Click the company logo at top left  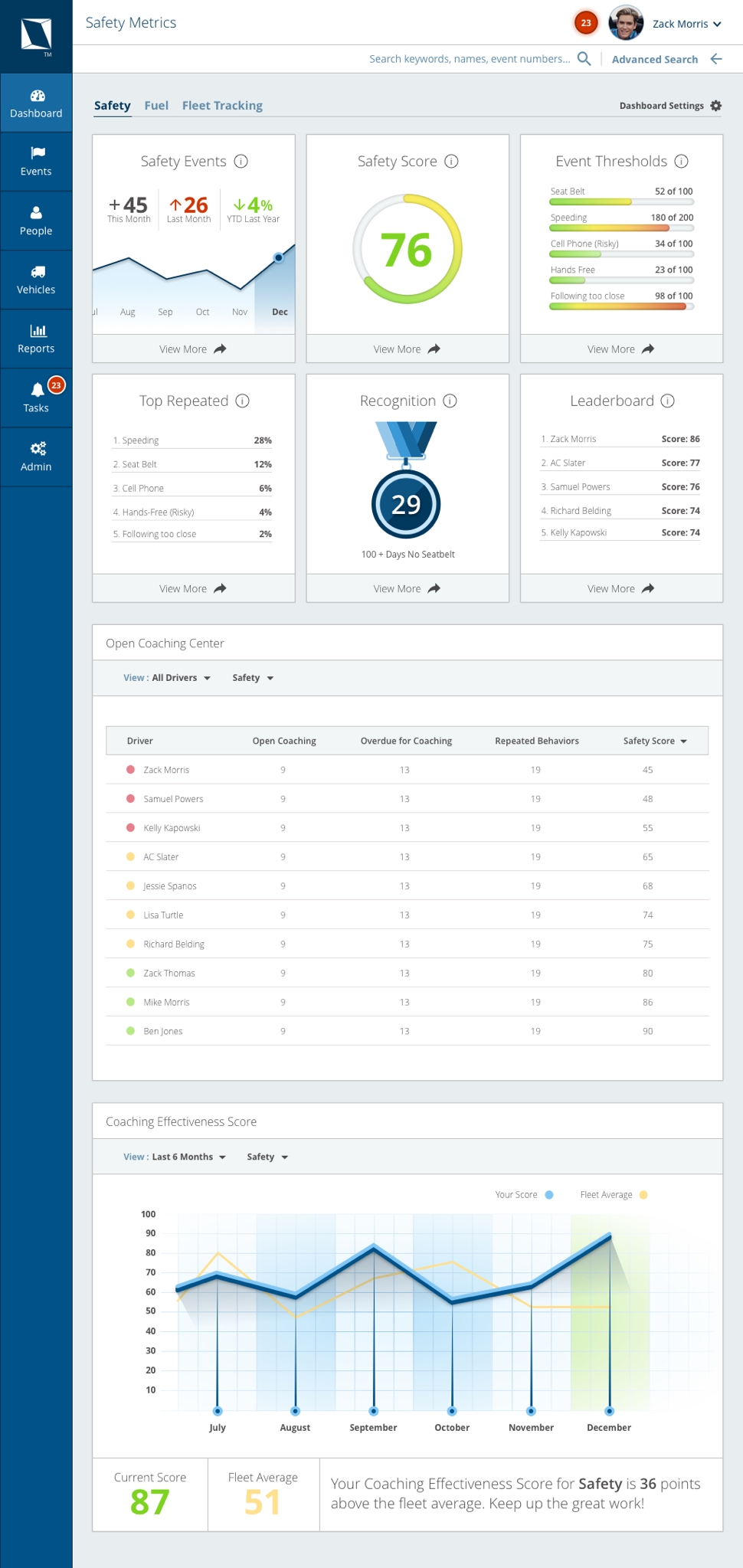tap(36, 35)
